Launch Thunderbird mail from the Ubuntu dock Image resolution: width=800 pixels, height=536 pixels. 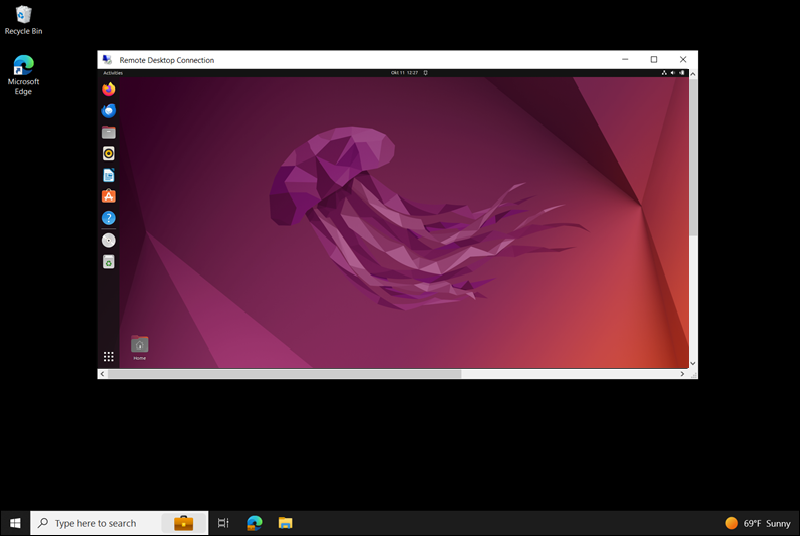(109, 111)
